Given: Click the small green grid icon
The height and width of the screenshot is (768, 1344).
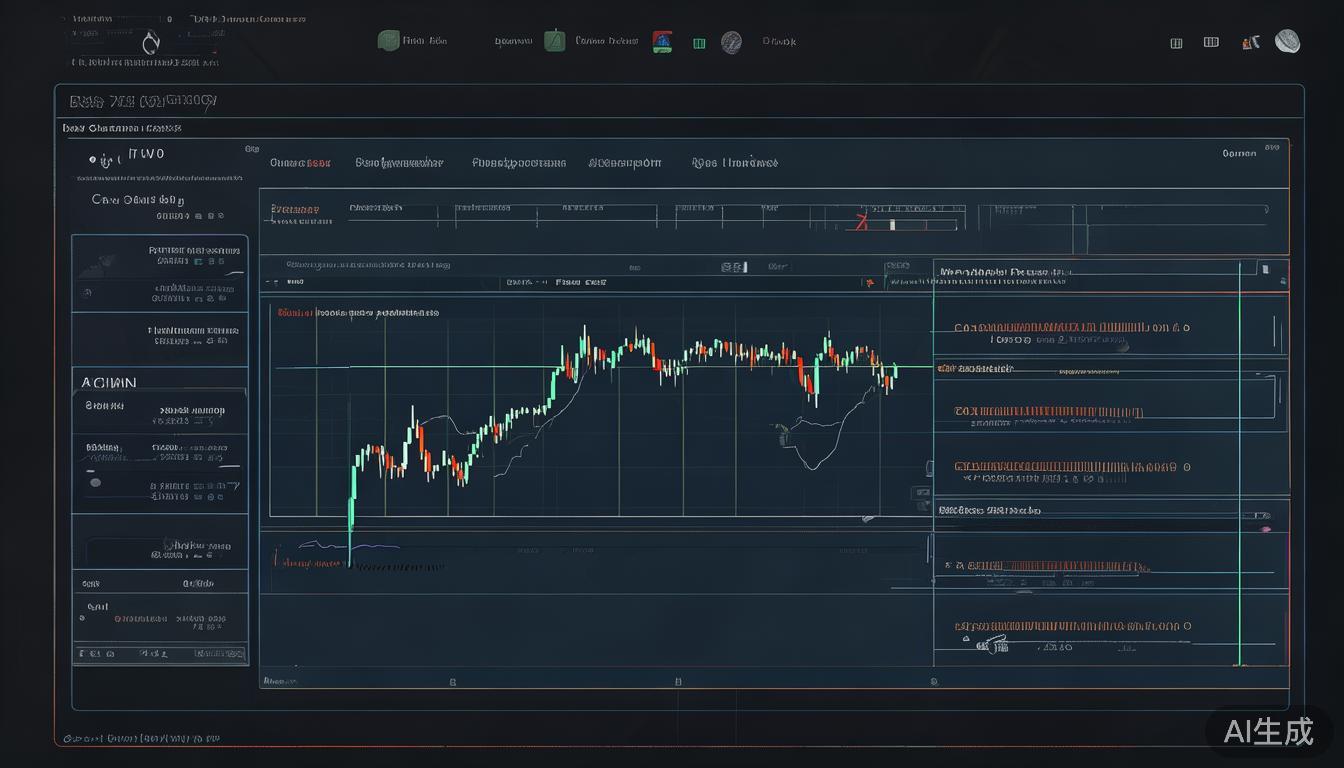Looking at the screenshot, I should (699, 43).
